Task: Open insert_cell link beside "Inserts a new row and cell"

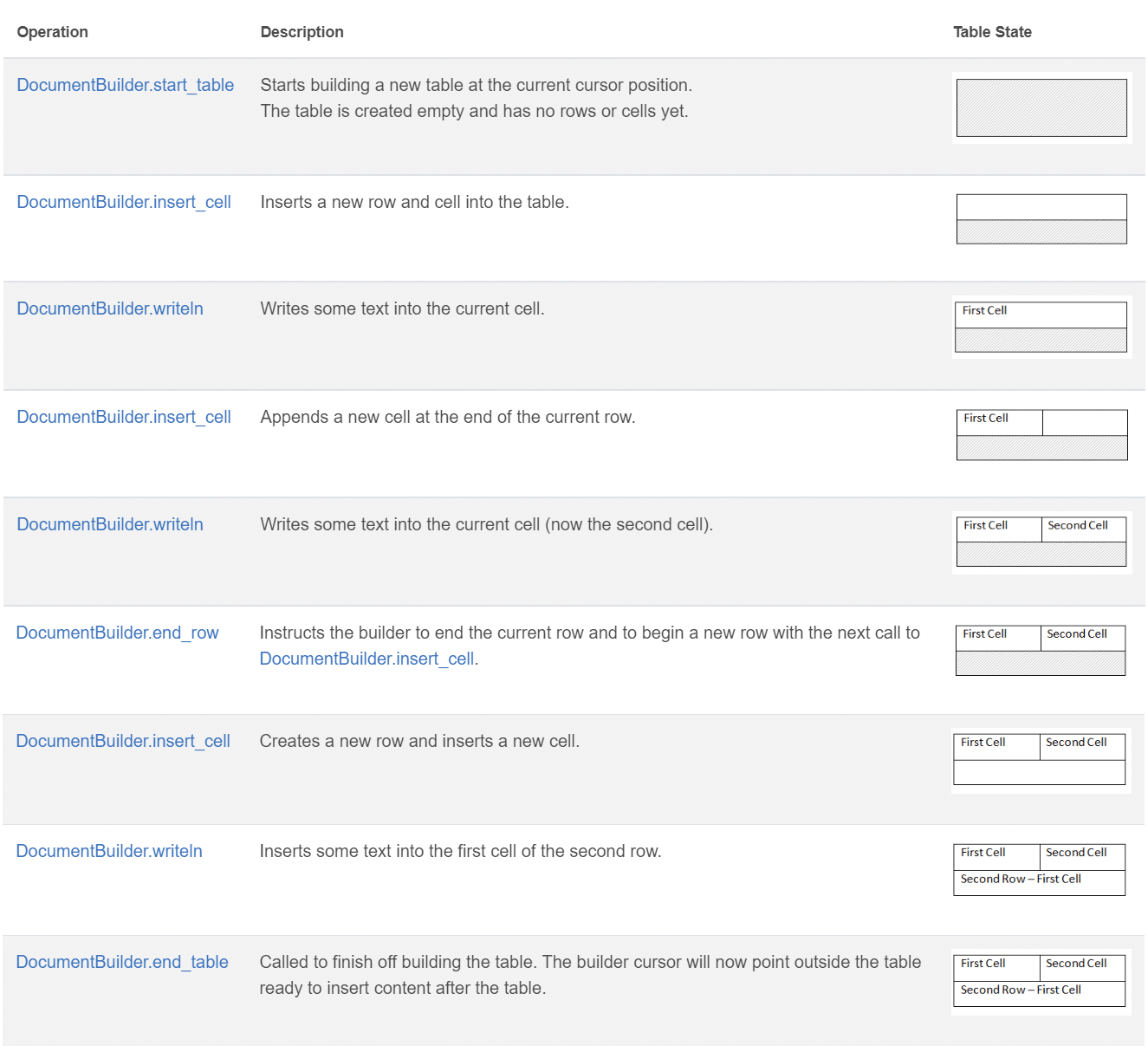Action: 124,202
